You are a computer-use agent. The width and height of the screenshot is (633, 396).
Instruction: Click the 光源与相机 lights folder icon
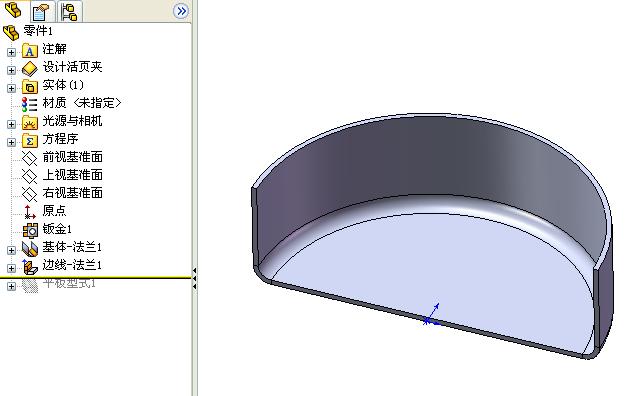pyautogui.click(x=29, y=122)
